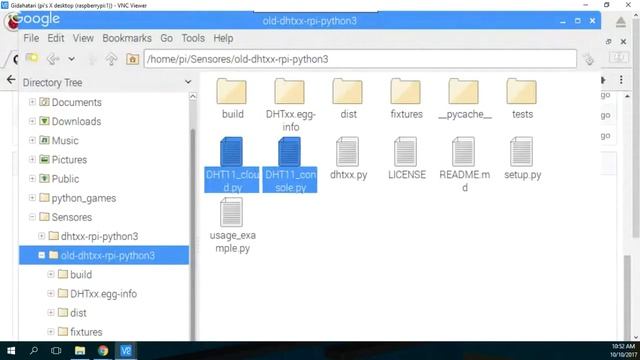Click the path bar showing /home/pi/Sensores
The height and width of the screenshot is (360, 640).
click(360, 59)
